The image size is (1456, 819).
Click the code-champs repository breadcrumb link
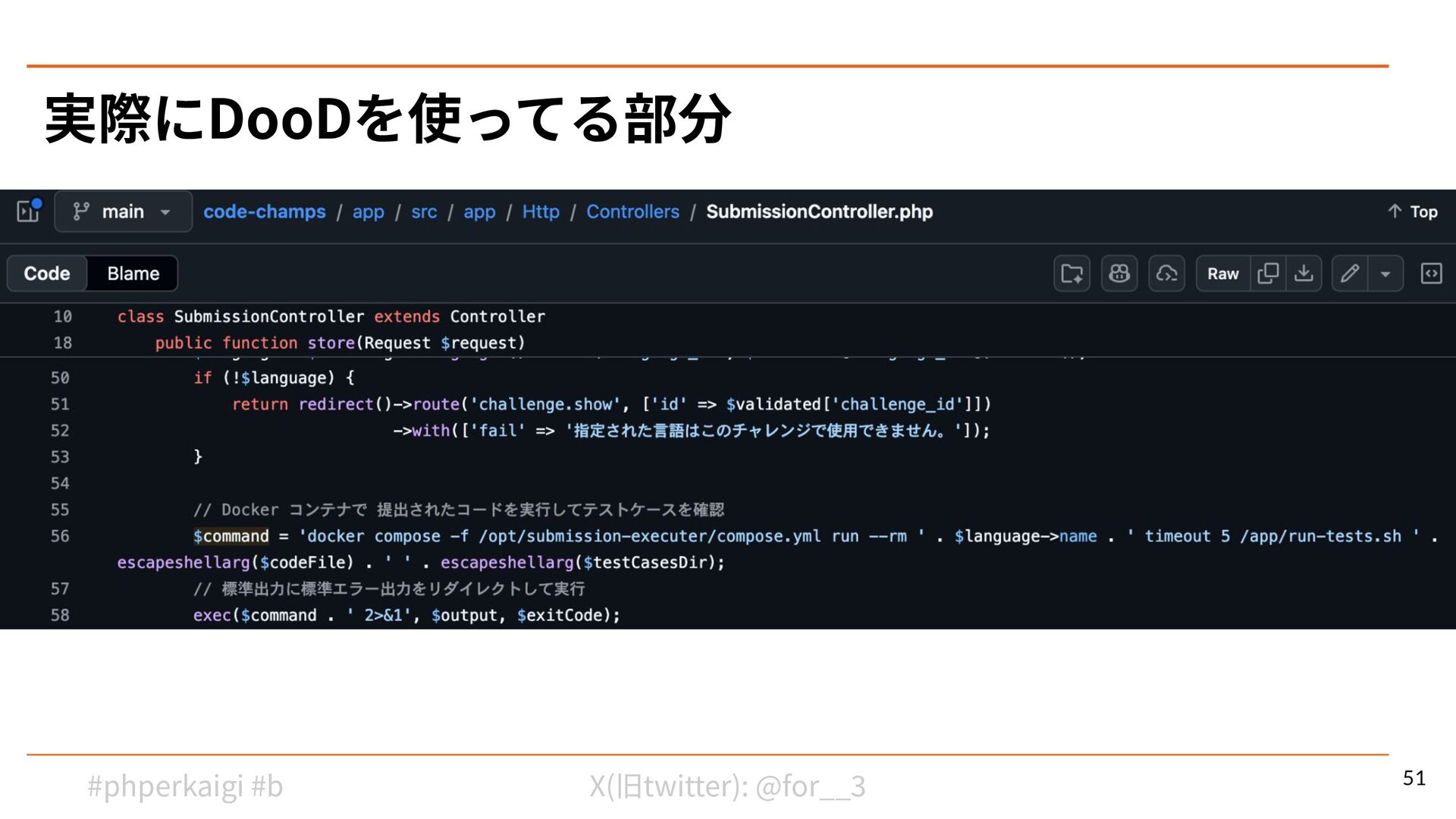pyautogui.click(x=264, y=212)
